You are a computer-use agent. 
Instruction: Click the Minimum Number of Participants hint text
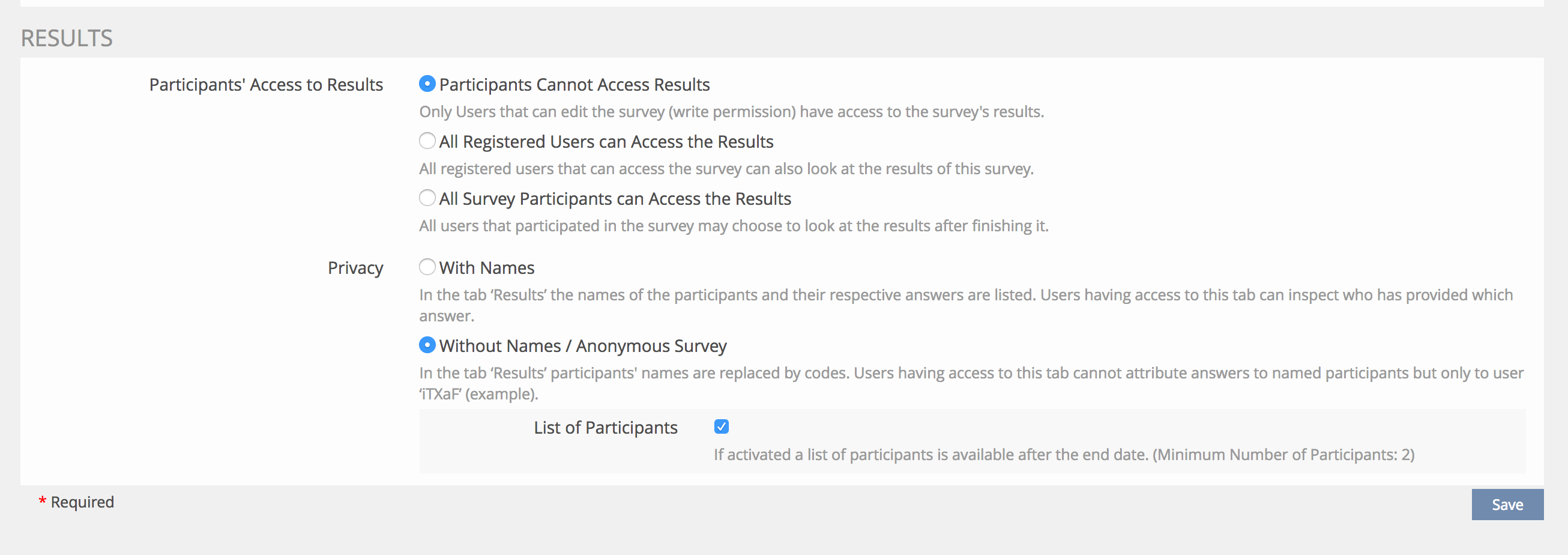pyautogui.click(x=1063, y=455)
